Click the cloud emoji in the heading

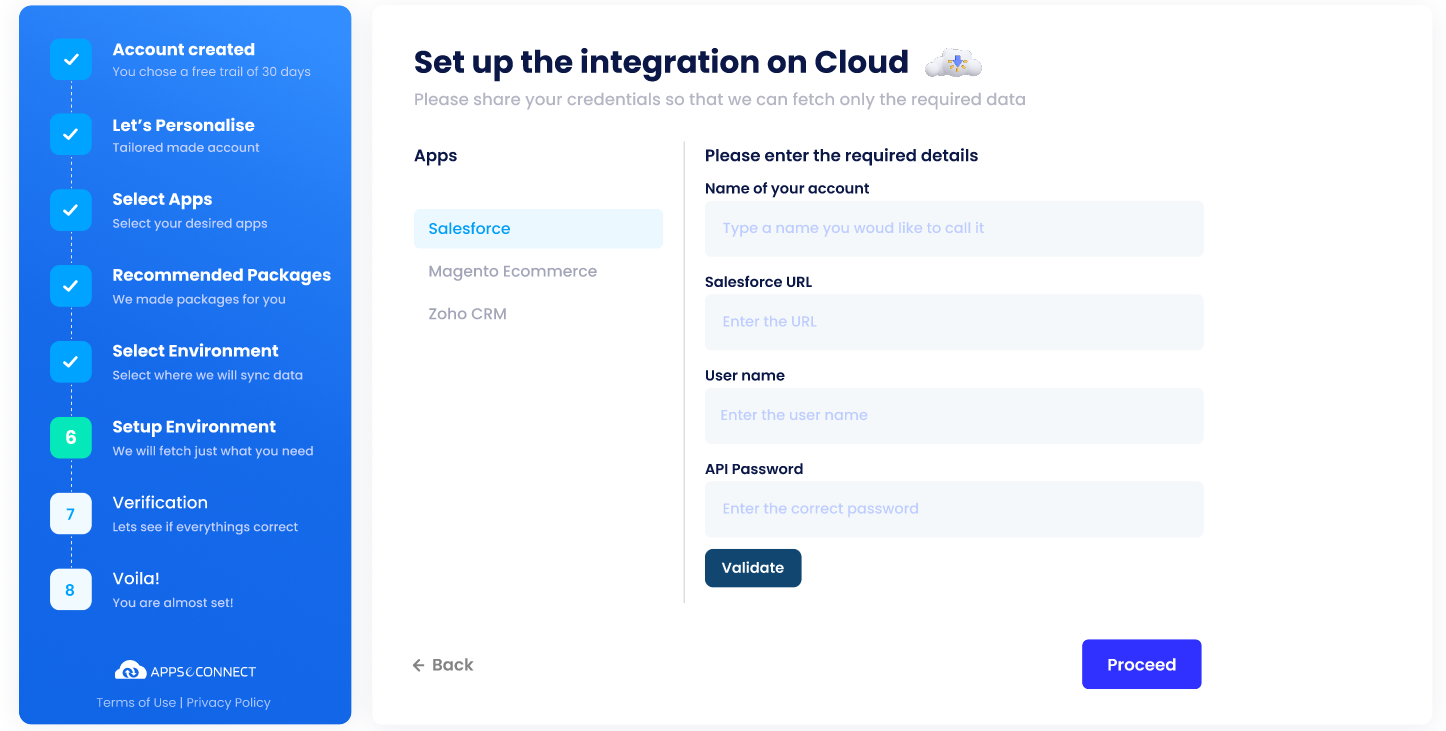point(954,62)
